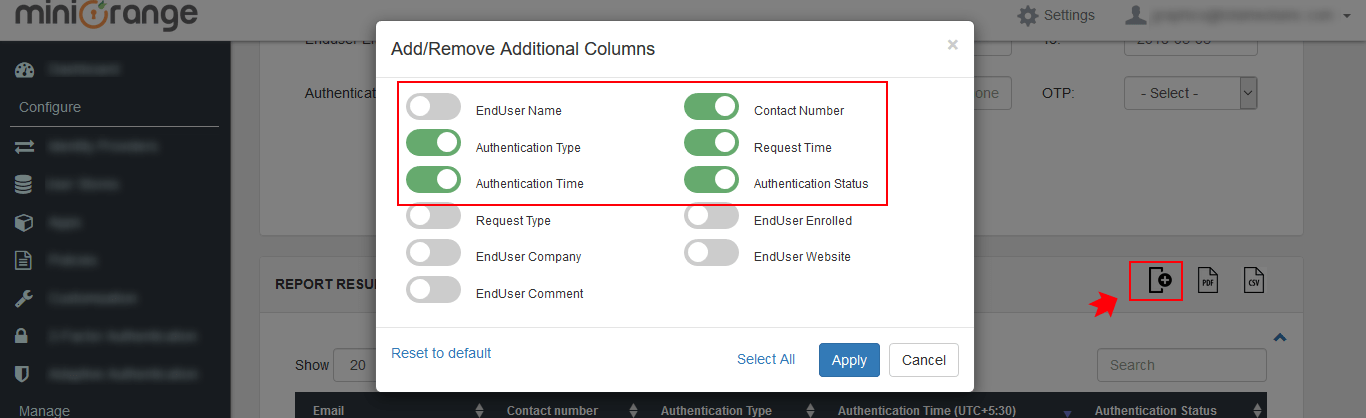
Task: Click the Adaptive Authentication shield icon
Action: pyautogui.click(x=24, y=374)
